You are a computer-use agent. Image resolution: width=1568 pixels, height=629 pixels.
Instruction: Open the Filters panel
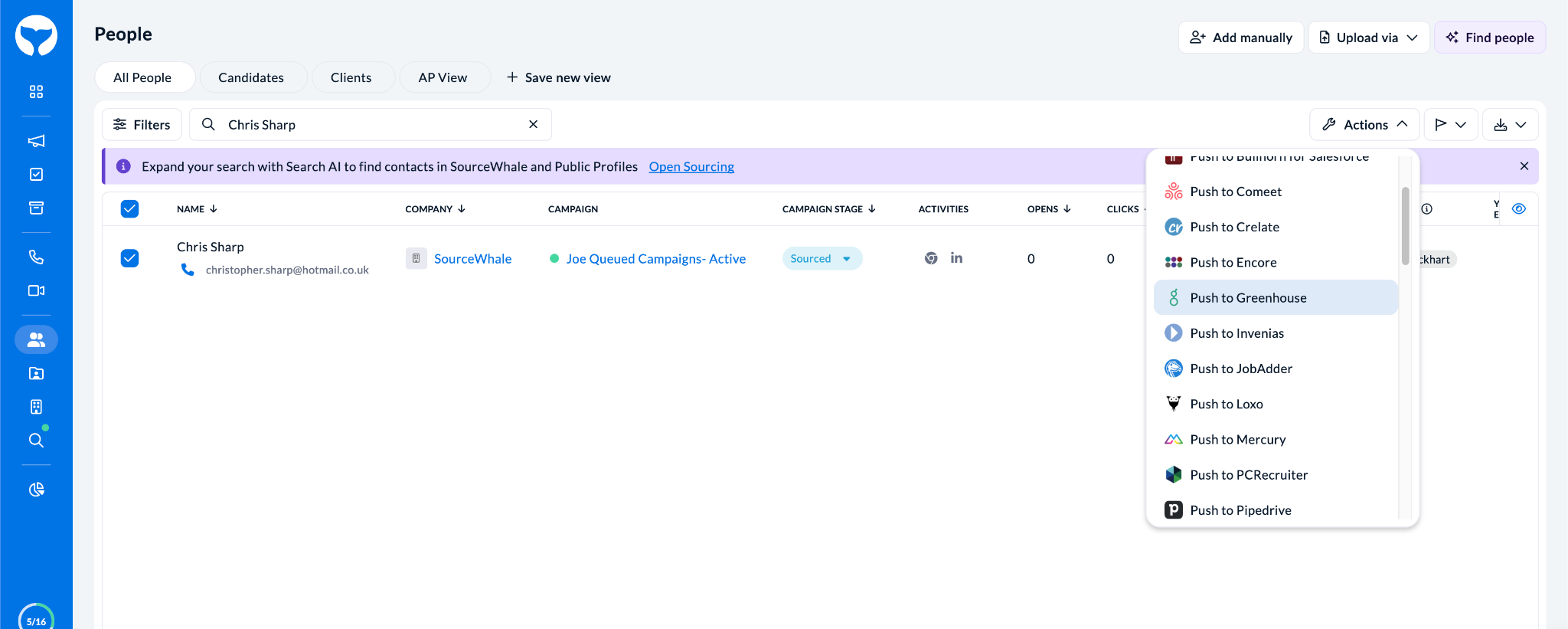[x=142, y=124]
